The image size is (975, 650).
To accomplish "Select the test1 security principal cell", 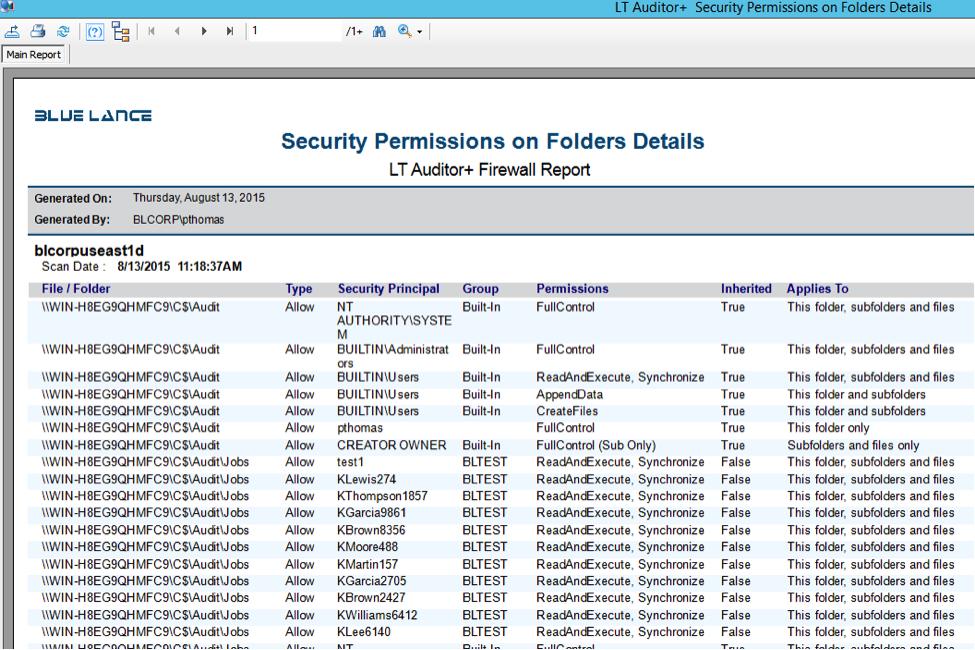I will [351, 462].
